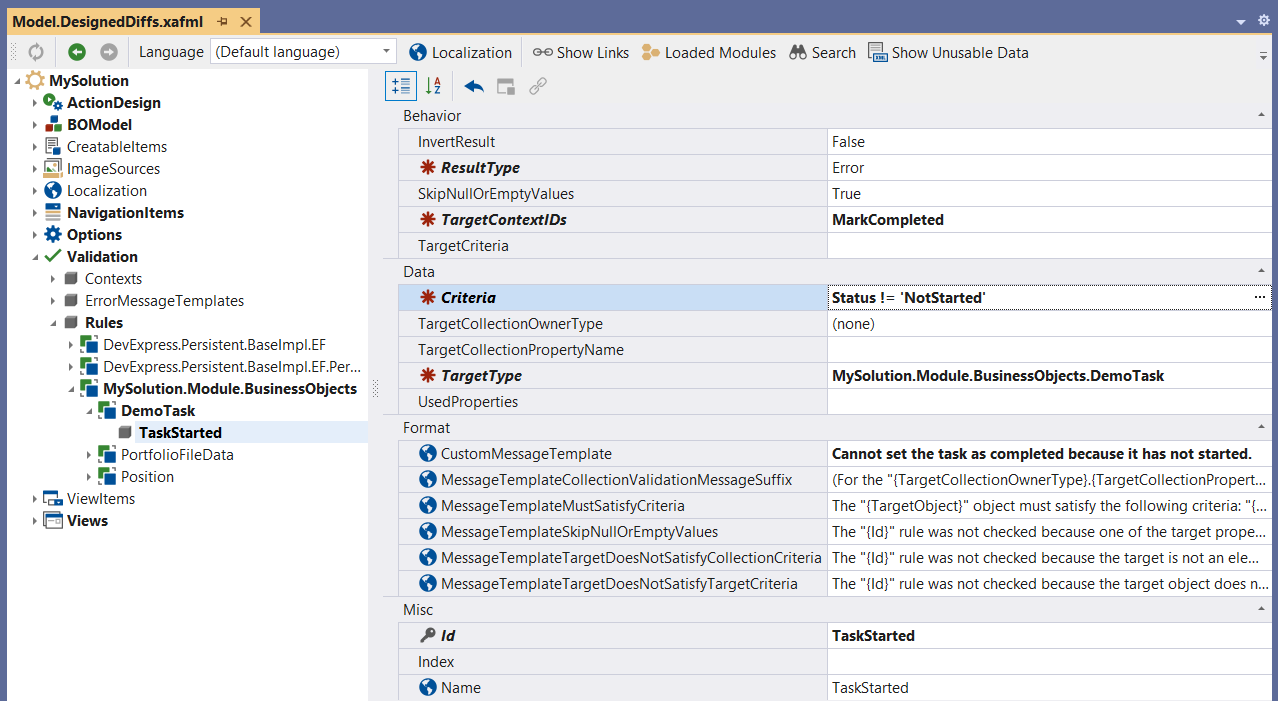Screen dimensions: 1278x701
Task: Click the TargetCollectionOwnerType value (none)
Action: click(x=854, y=324)
